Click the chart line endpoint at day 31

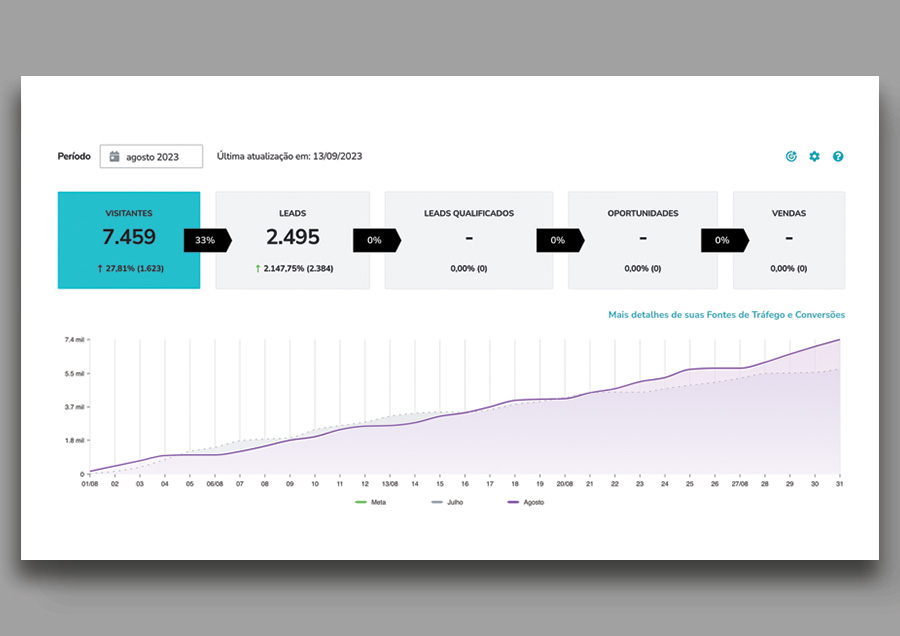(x=839, y=340)
